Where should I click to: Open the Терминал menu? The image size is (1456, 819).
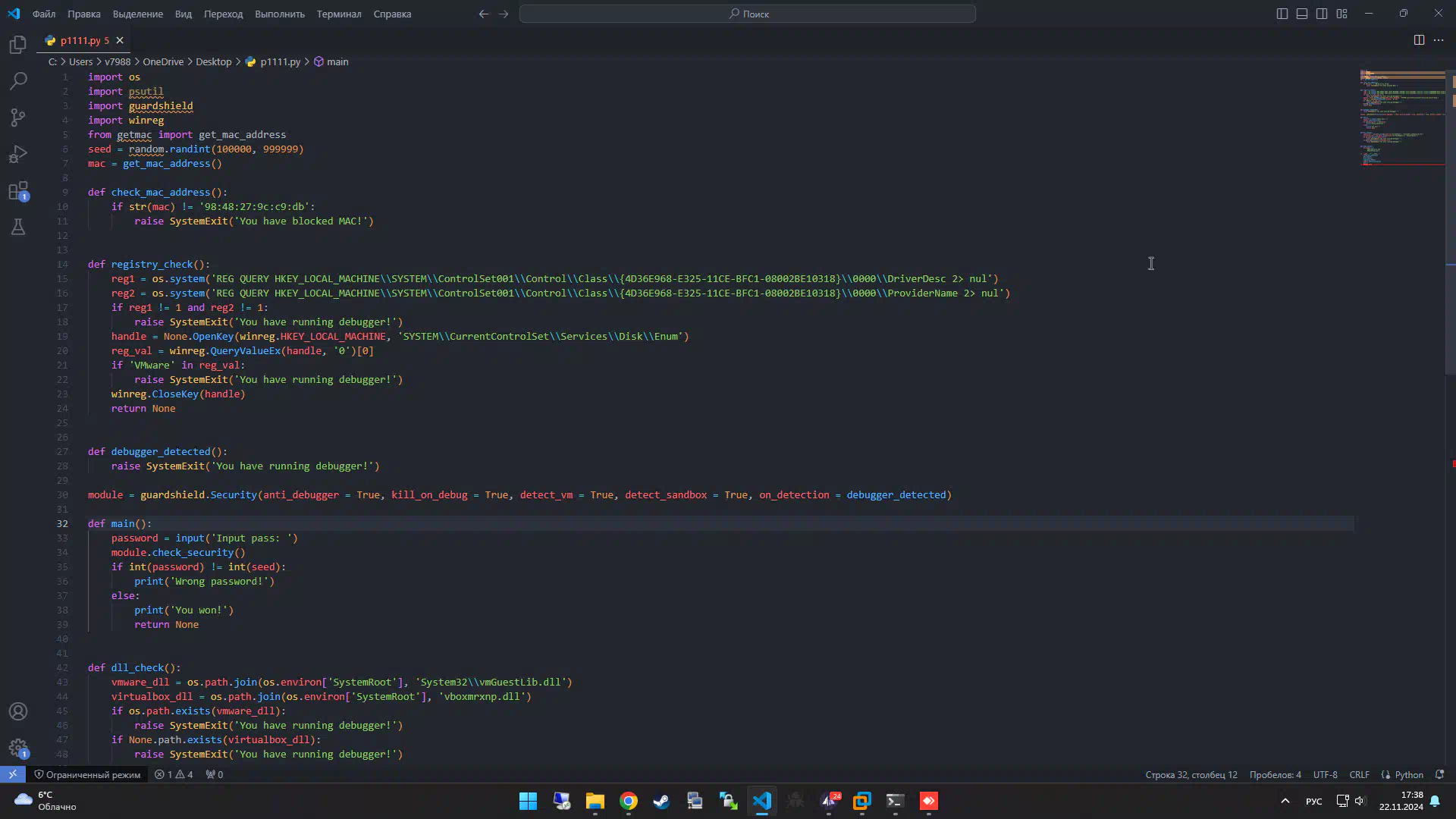tap(338, 14)
